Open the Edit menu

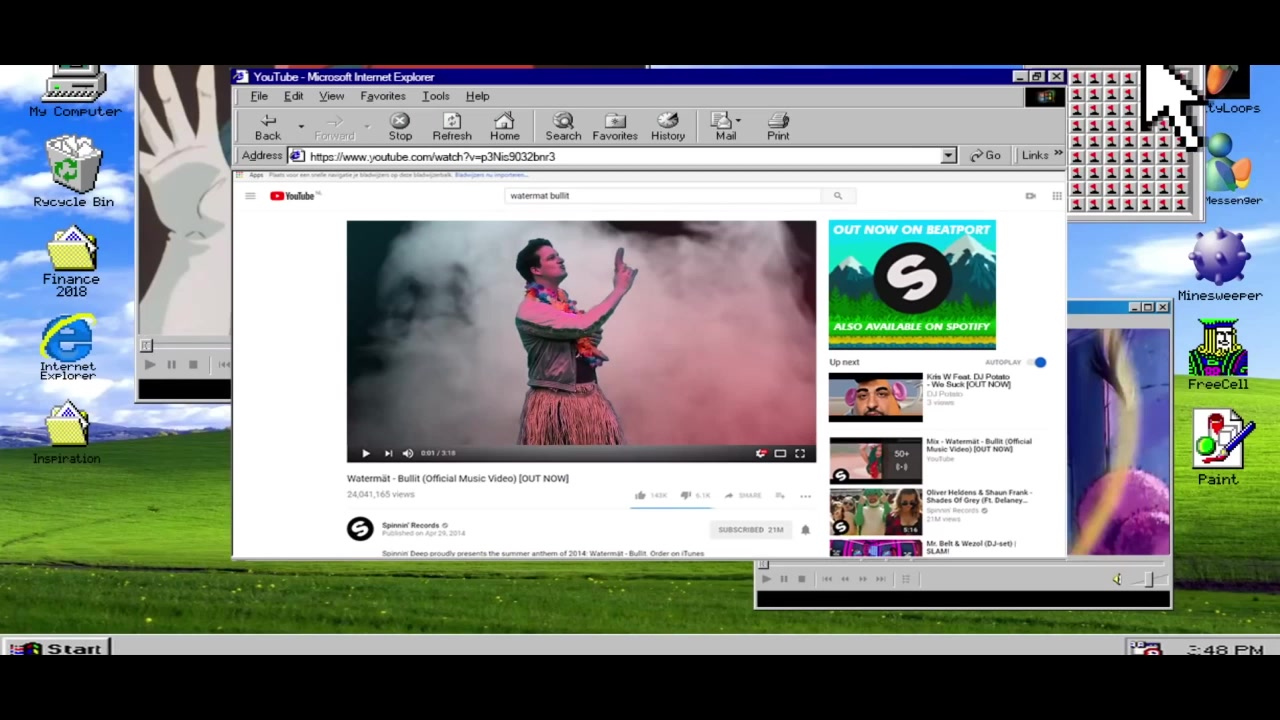(x=293, y=96)
